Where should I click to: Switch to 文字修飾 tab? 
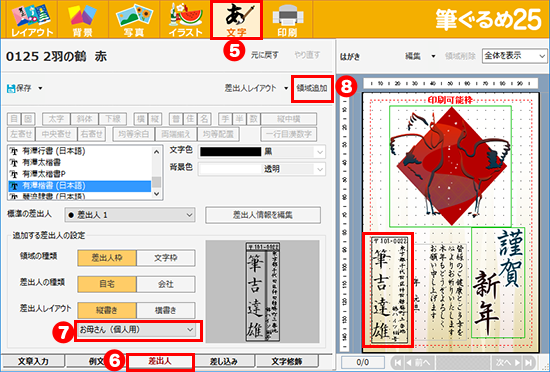coord(287,361)
